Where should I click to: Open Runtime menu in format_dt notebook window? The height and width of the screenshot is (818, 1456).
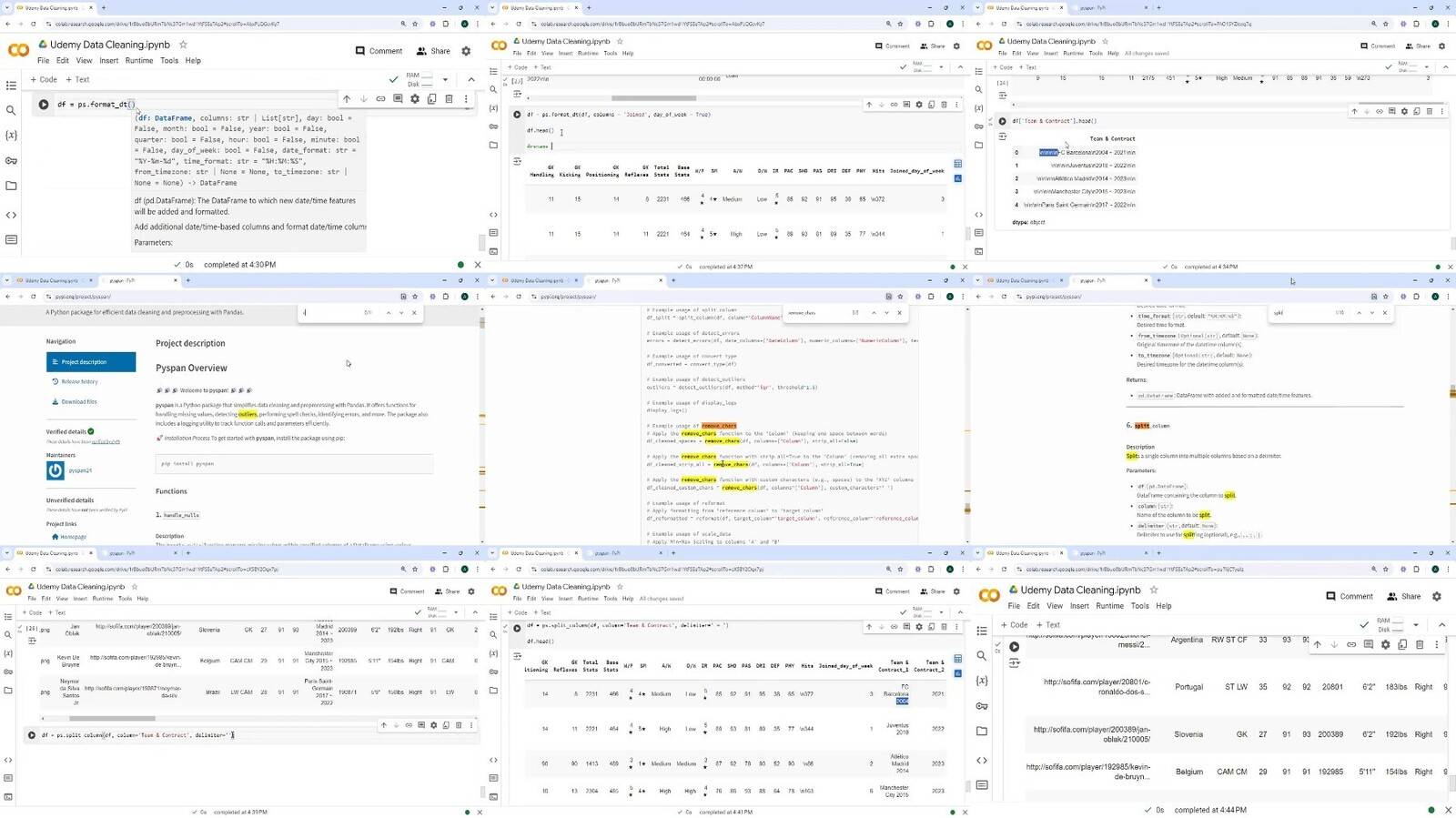click(x=139, y=61)
